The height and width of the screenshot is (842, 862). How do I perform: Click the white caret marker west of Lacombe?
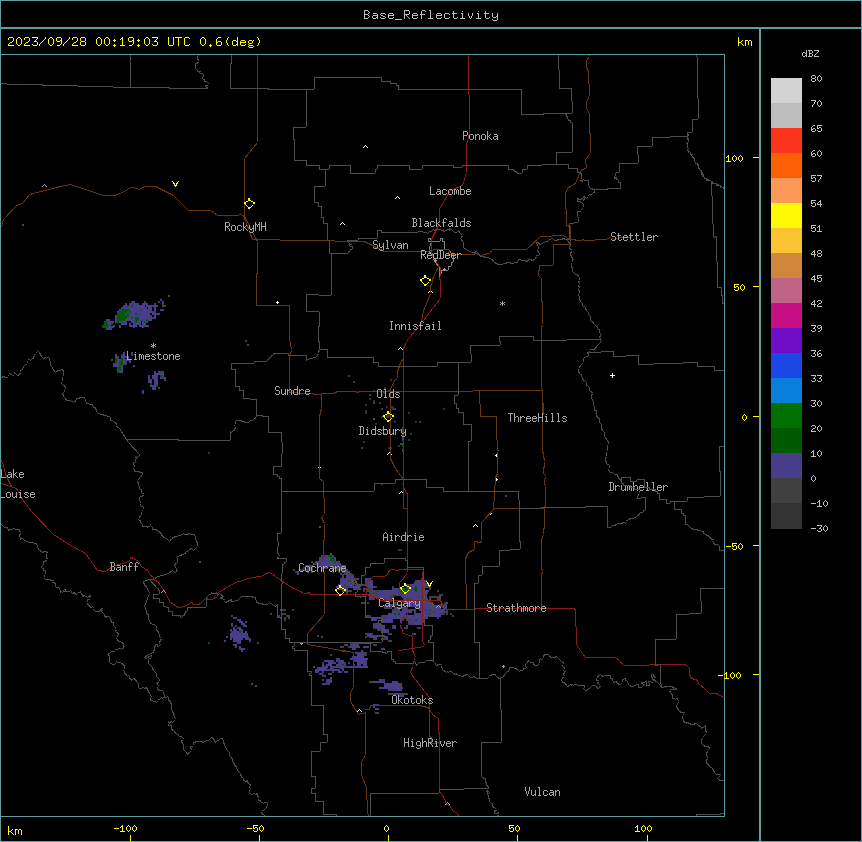pos(397,198)
